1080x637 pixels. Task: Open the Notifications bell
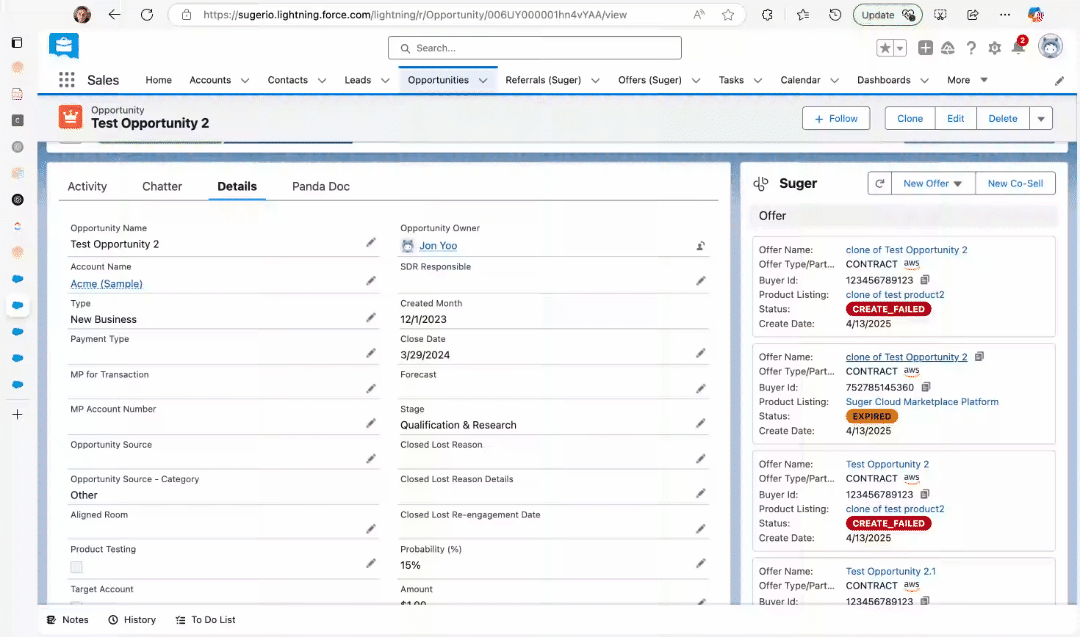(1018, 47)
